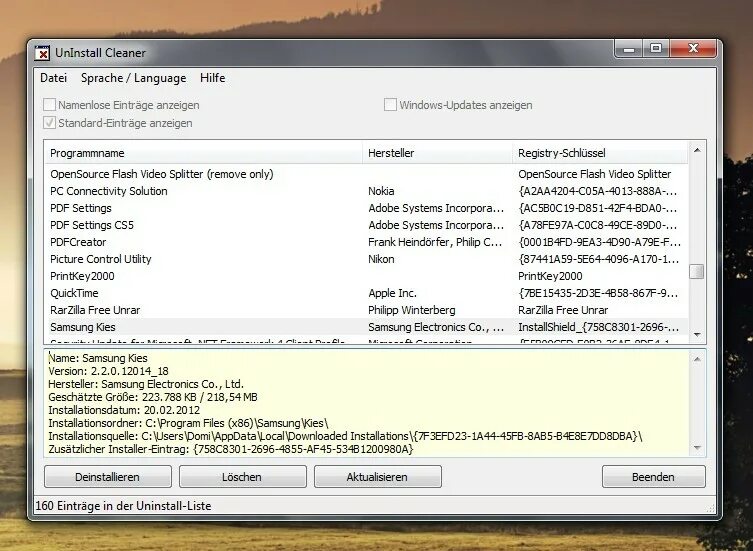The image size is (753, 551).
Task: Click the Geschätzte Größe line in details
Action: [x=153, y=397]
